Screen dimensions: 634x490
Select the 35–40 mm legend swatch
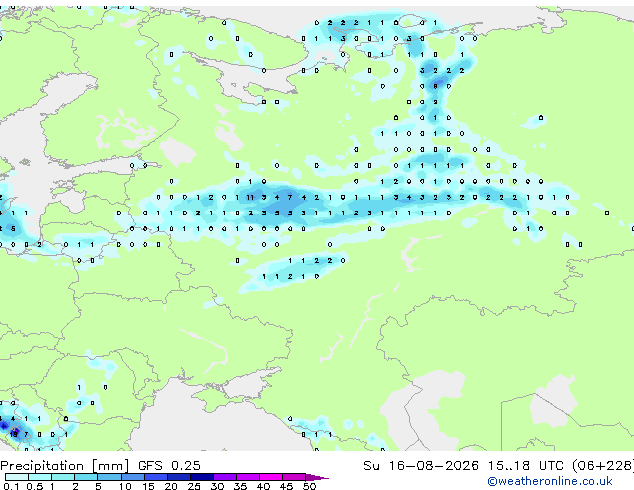247,477
